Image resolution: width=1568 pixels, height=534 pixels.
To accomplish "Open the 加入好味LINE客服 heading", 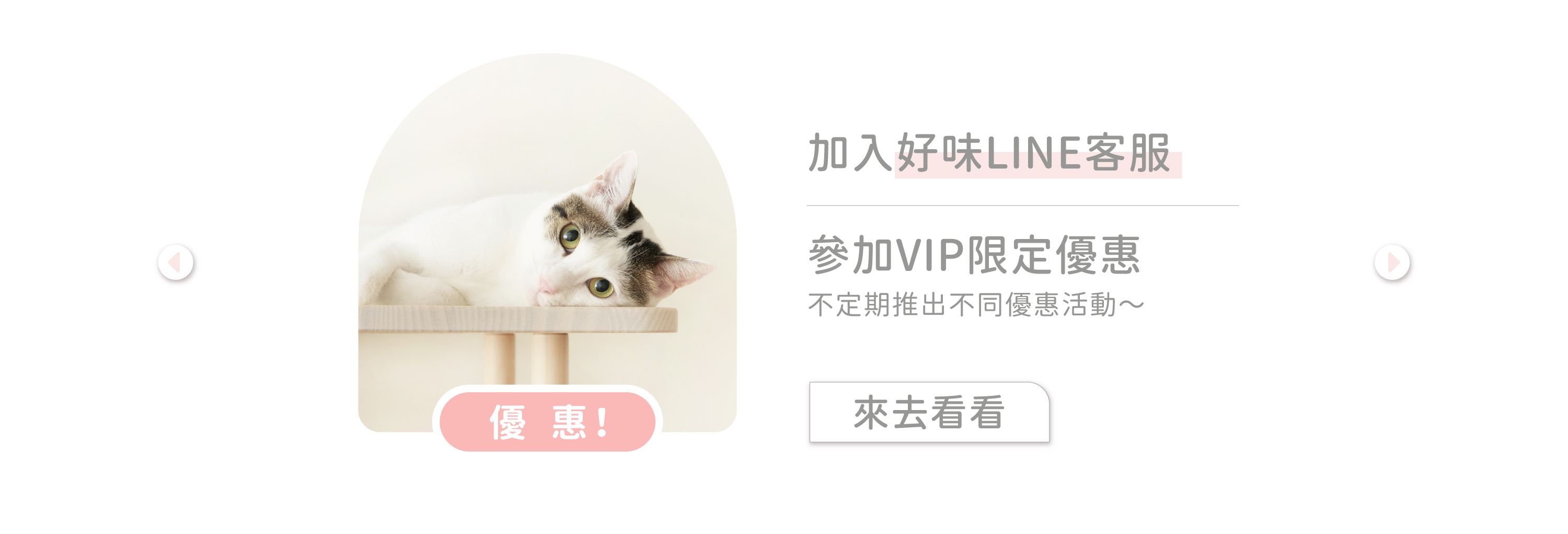I will [990, 153].
